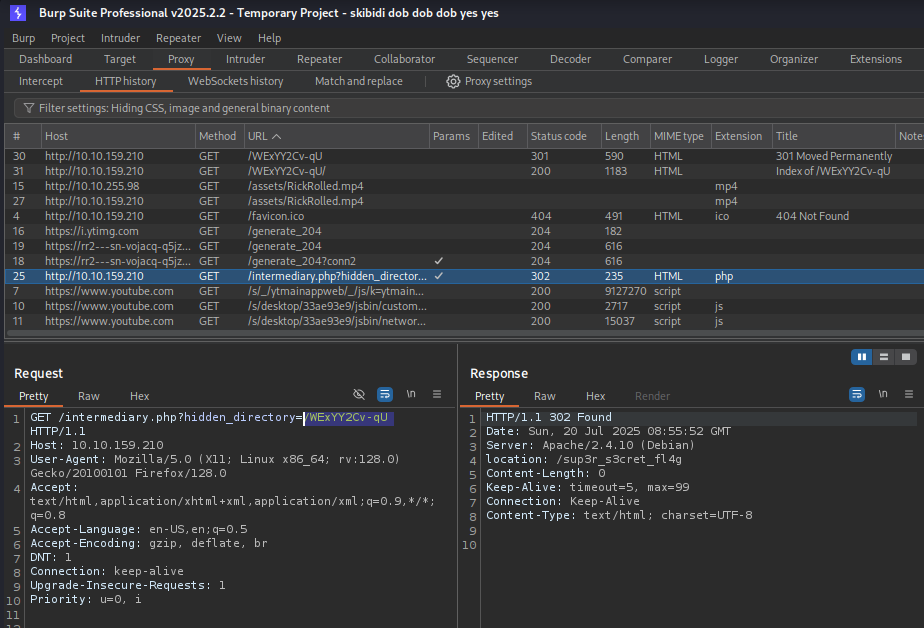The image size is (924, 628).
Task: Switch to side-by-side split layout
Action: click(x=861, y=357)
